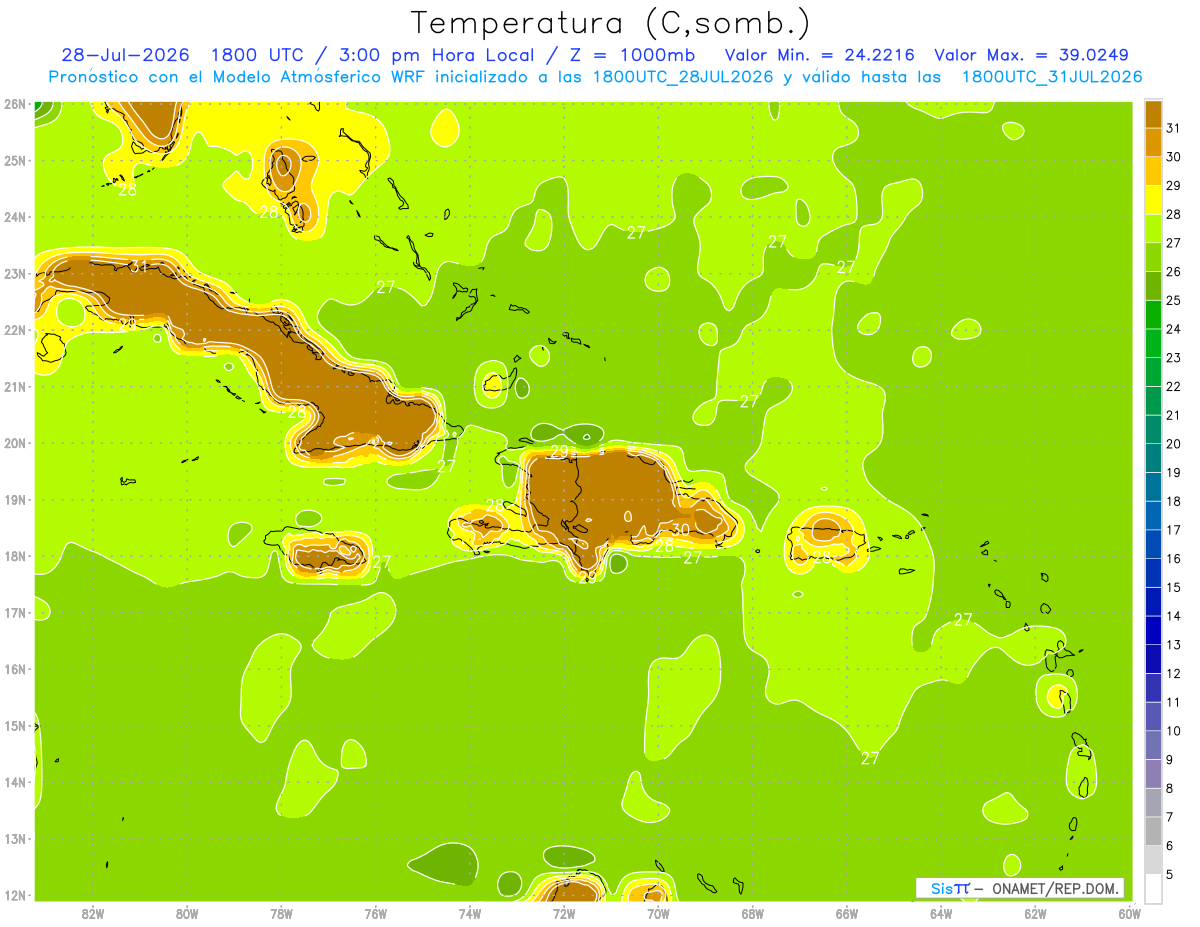The height and width of the screenshot is (927, 1200).
Task: Click the 15N latitude axis label
Action: pyautogui.click(x=15, y=726)
